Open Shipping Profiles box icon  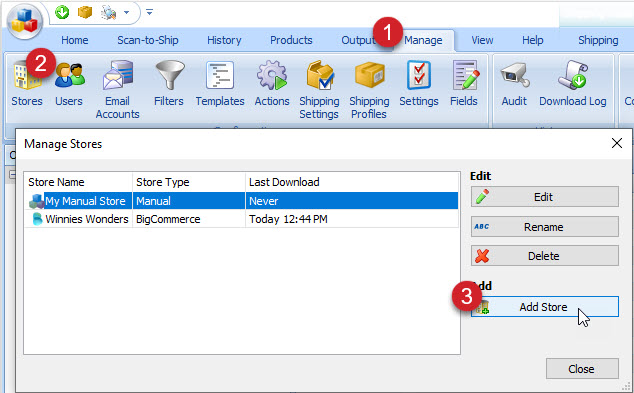tap(369, 90)
